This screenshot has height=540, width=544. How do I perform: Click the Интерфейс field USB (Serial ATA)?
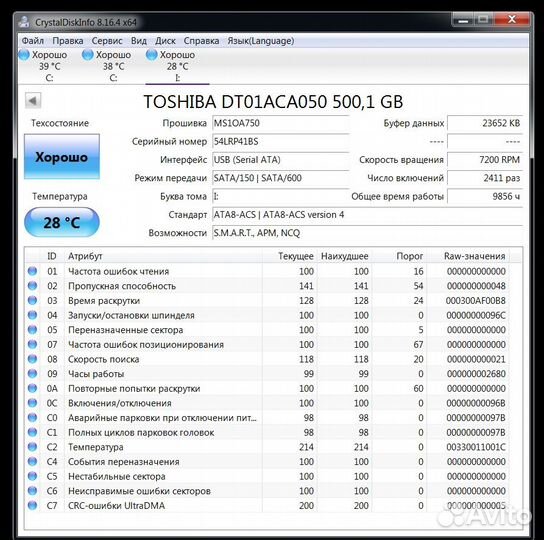click(280, 160)
